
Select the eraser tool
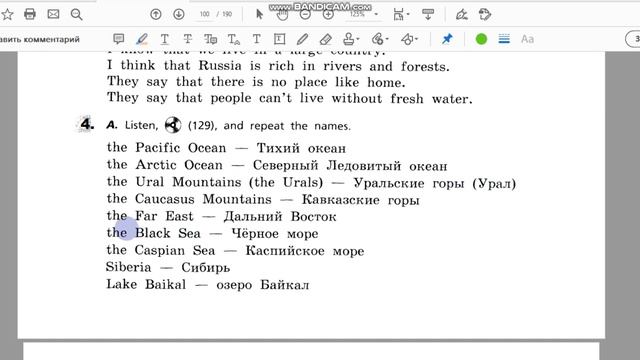pos(326,39)
